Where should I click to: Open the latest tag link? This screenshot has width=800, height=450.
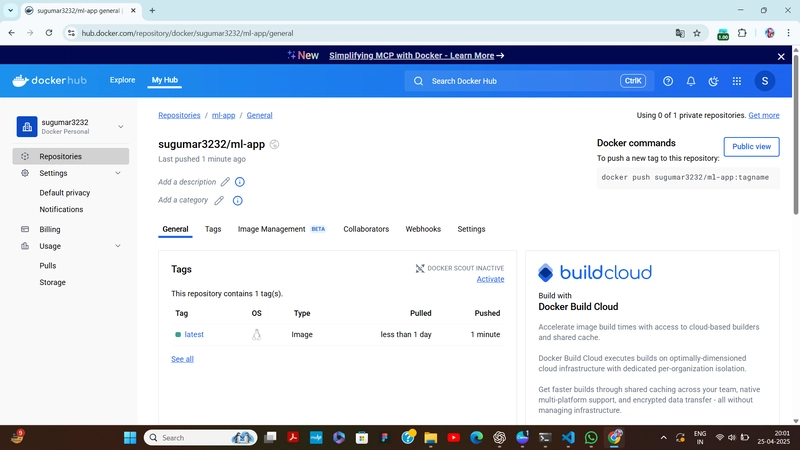coord(194,335)
